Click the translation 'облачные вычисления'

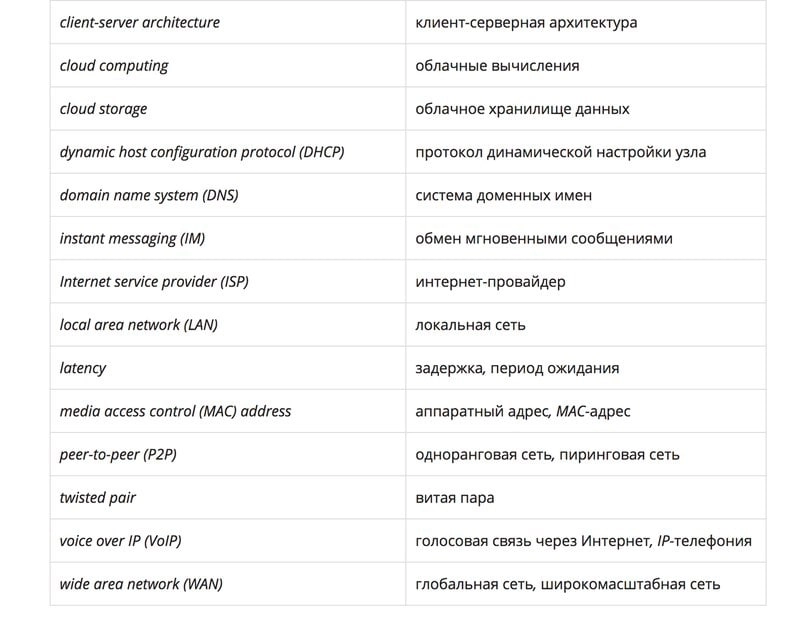497,66
